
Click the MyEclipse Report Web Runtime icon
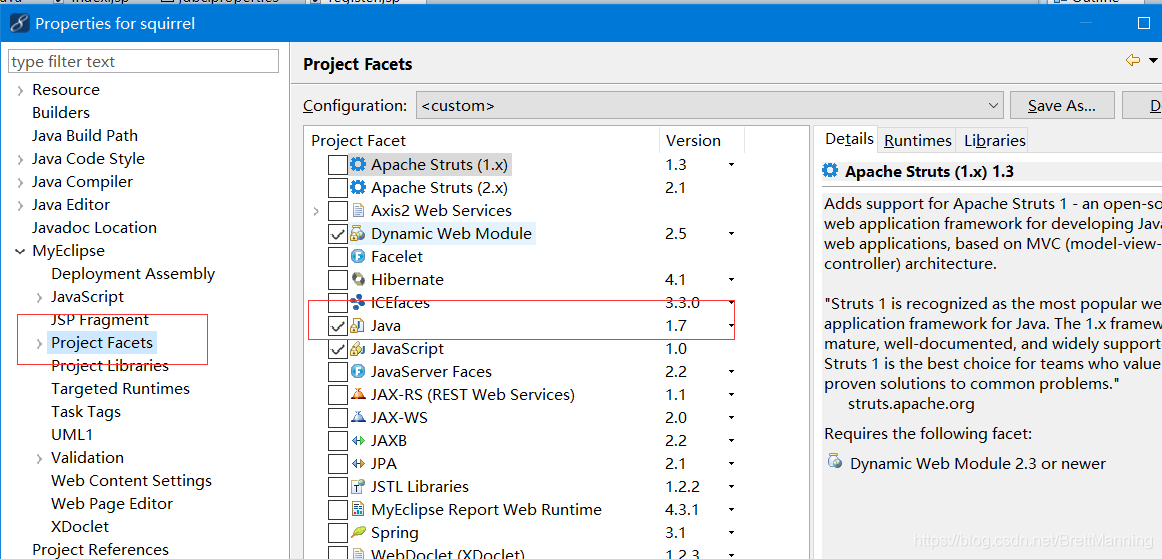[358, 509]
